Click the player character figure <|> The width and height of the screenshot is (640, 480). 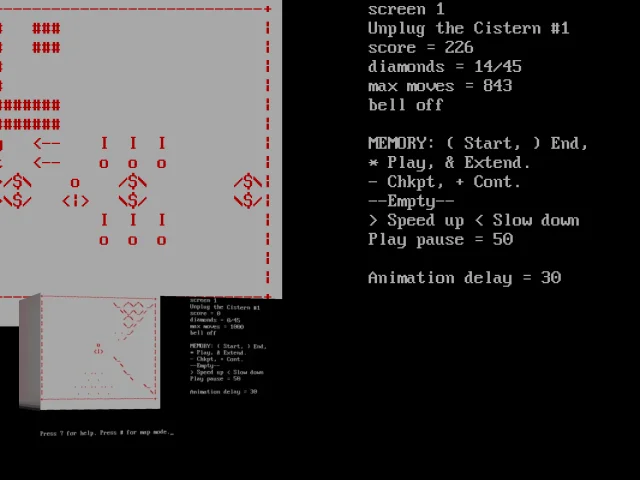[75, 192]
